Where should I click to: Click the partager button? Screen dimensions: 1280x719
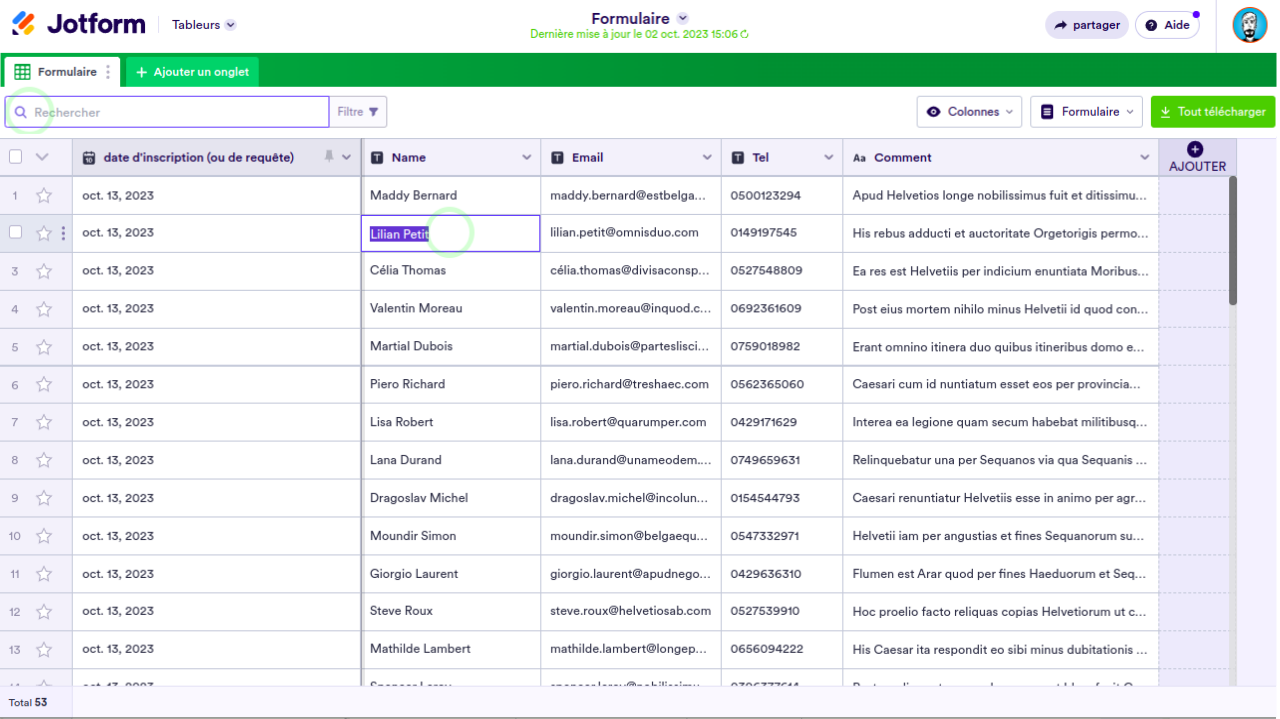(1087, 25)
